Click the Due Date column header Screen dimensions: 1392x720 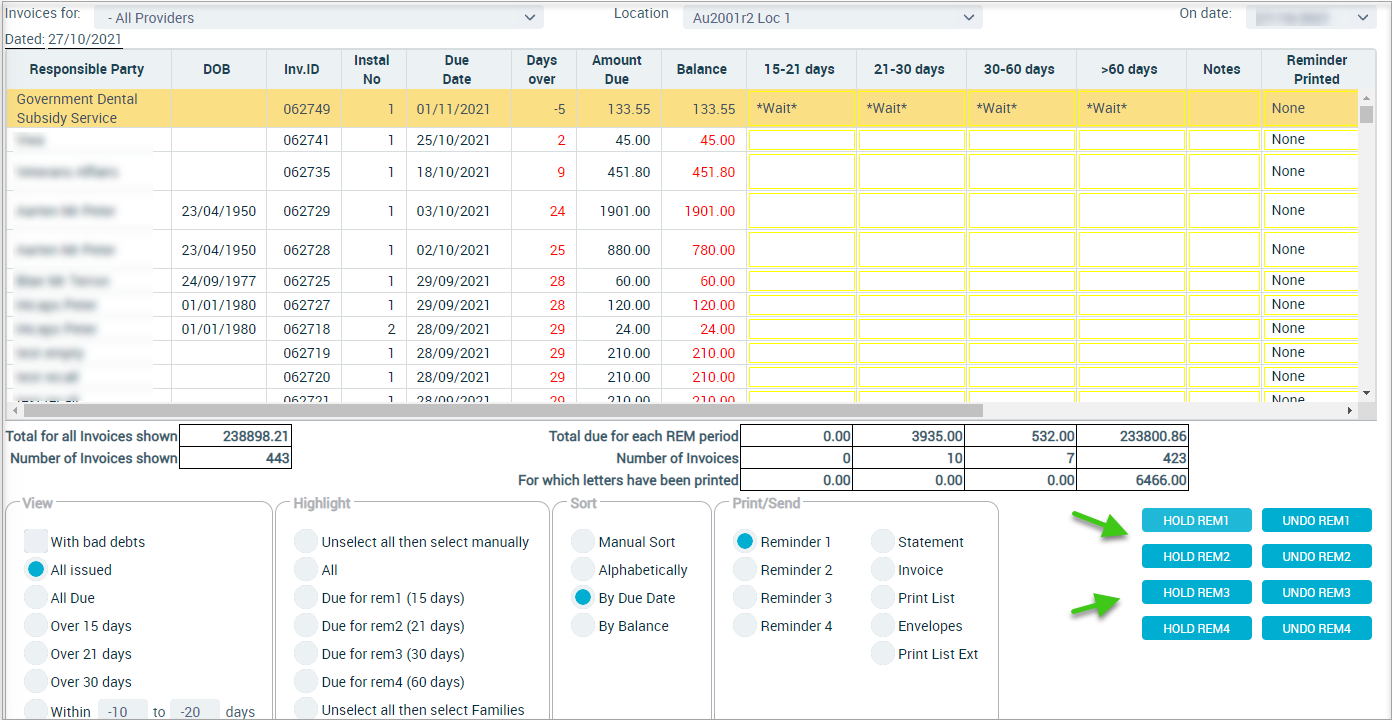coord(457,69)
